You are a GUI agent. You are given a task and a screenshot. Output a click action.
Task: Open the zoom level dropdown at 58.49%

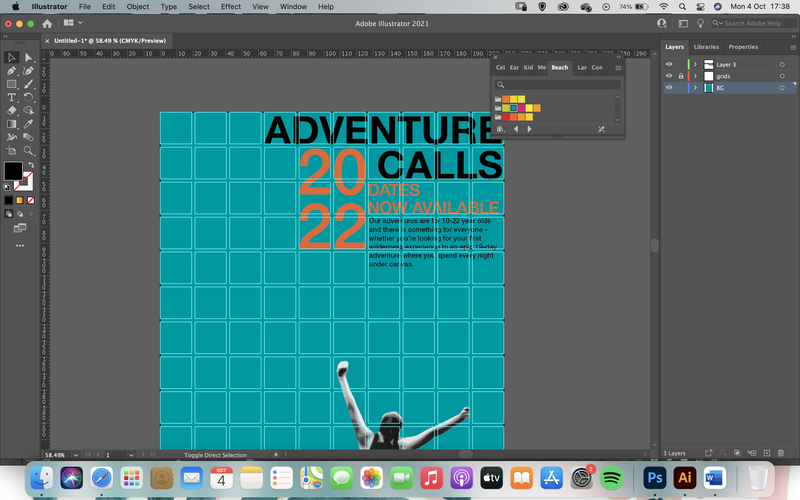point(76,455)
